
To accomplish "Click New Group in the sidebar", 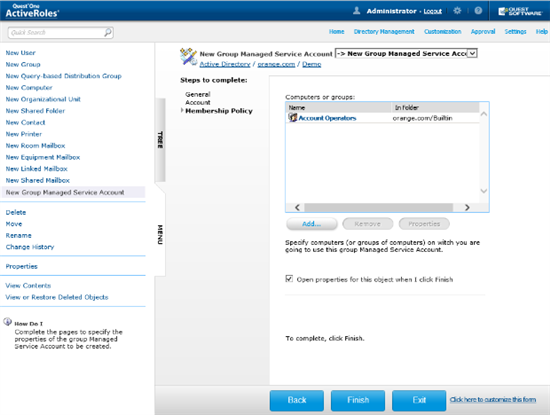I will [x=23, y=64].
